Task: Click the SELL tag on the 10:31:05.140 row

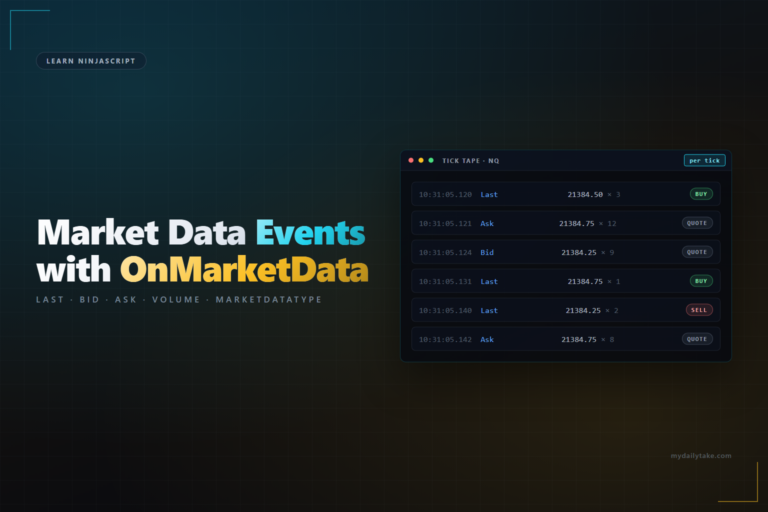Action: click(x=699, y=310)
